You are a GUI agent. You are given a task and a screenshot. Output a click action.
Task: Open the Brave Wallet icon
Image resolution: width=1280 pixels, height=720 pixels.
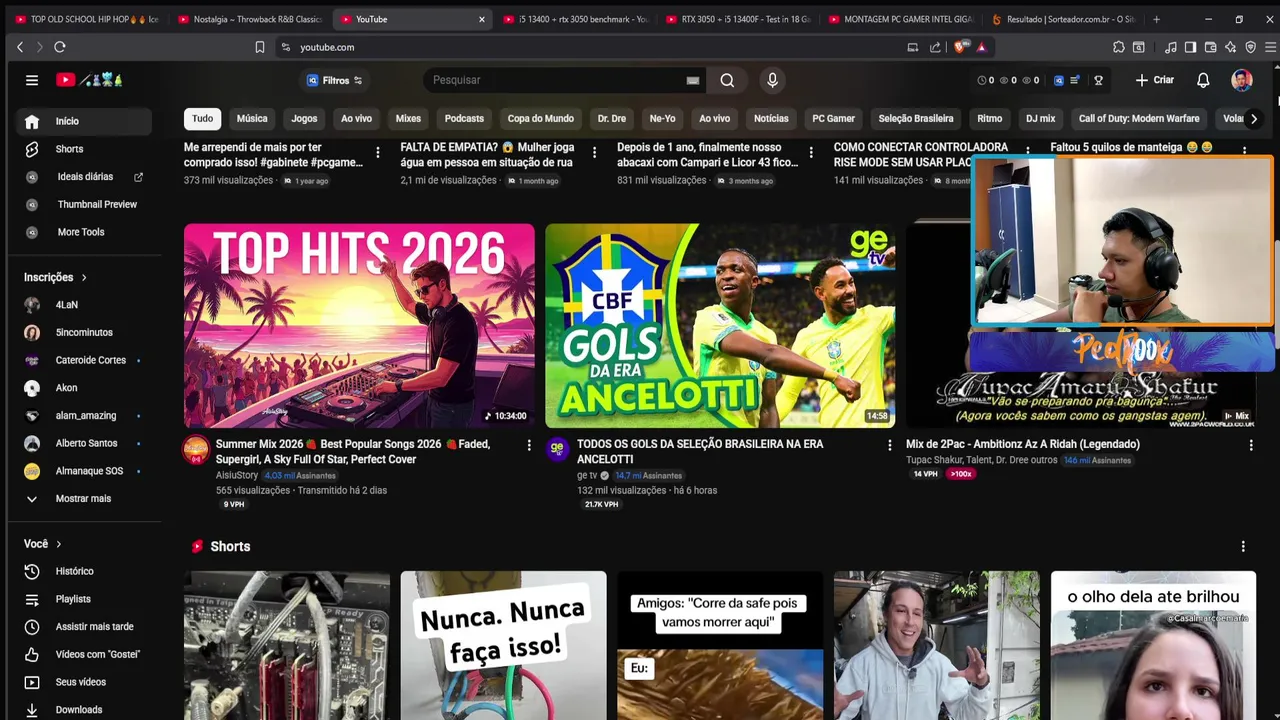point(1210,47)
